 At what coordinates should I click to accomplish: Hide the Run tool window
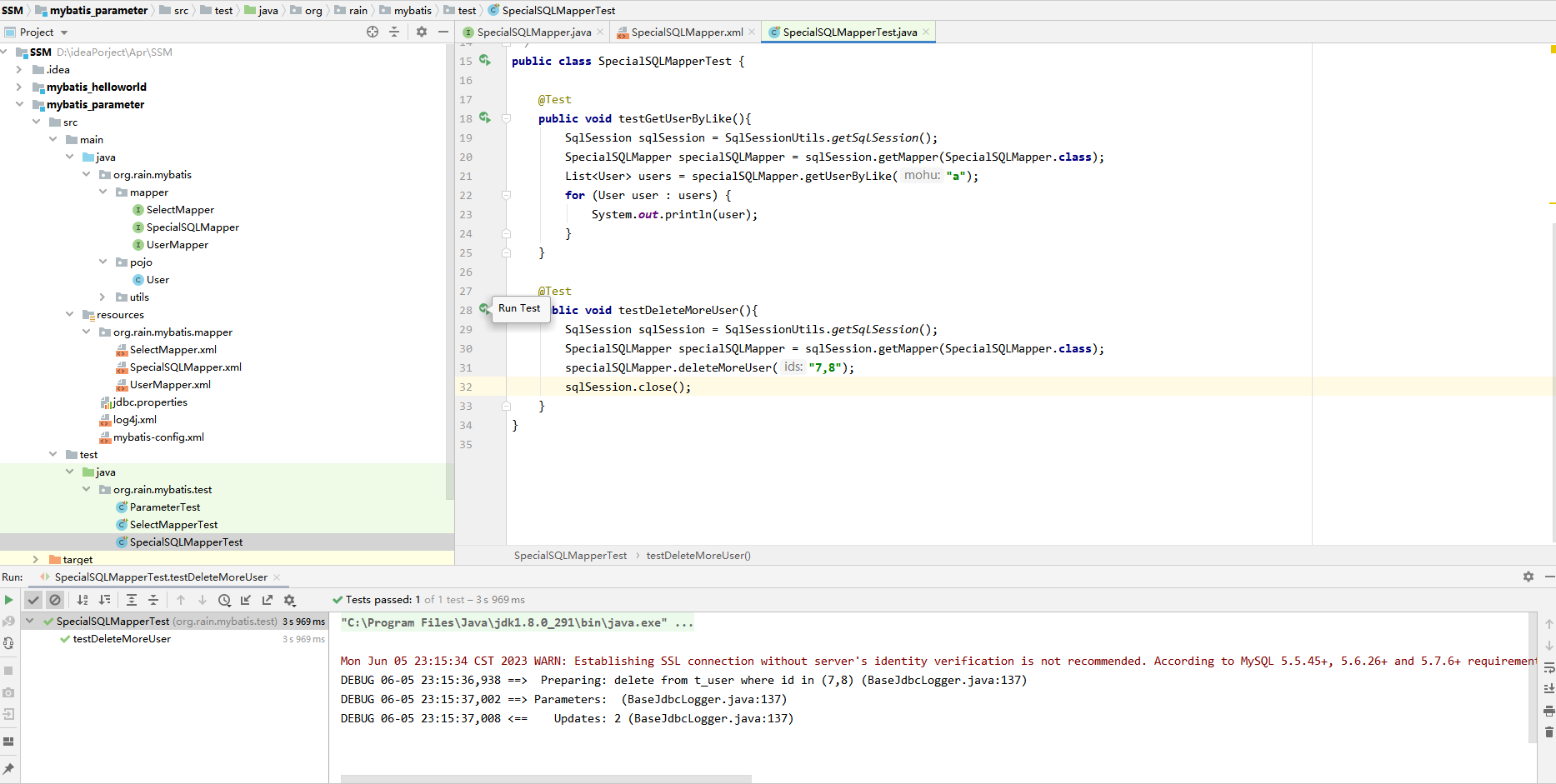point(1549,577)
